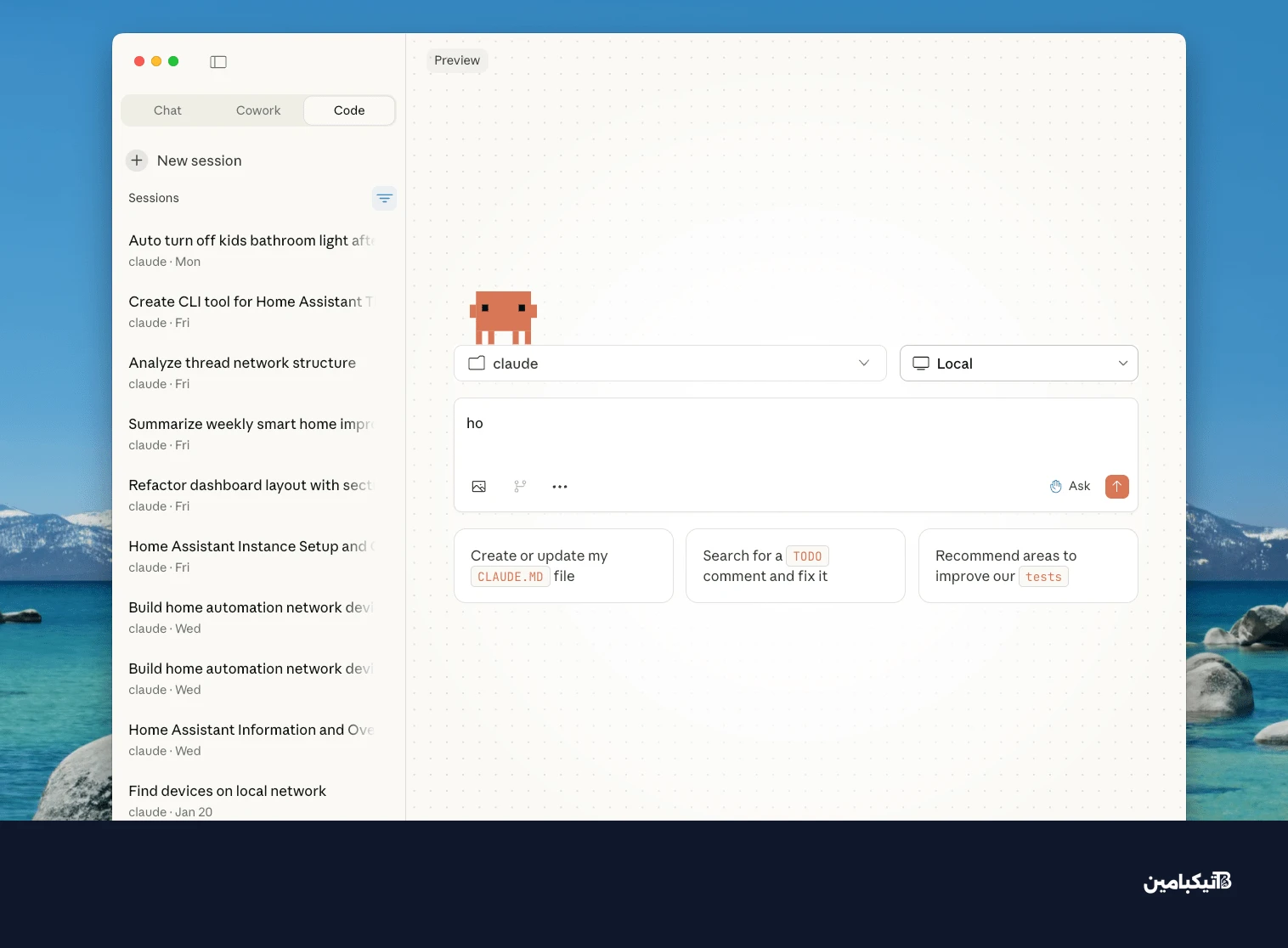Switch to the Cowork tab
This screenshot has width=1288, height=948.
(258, 110)
